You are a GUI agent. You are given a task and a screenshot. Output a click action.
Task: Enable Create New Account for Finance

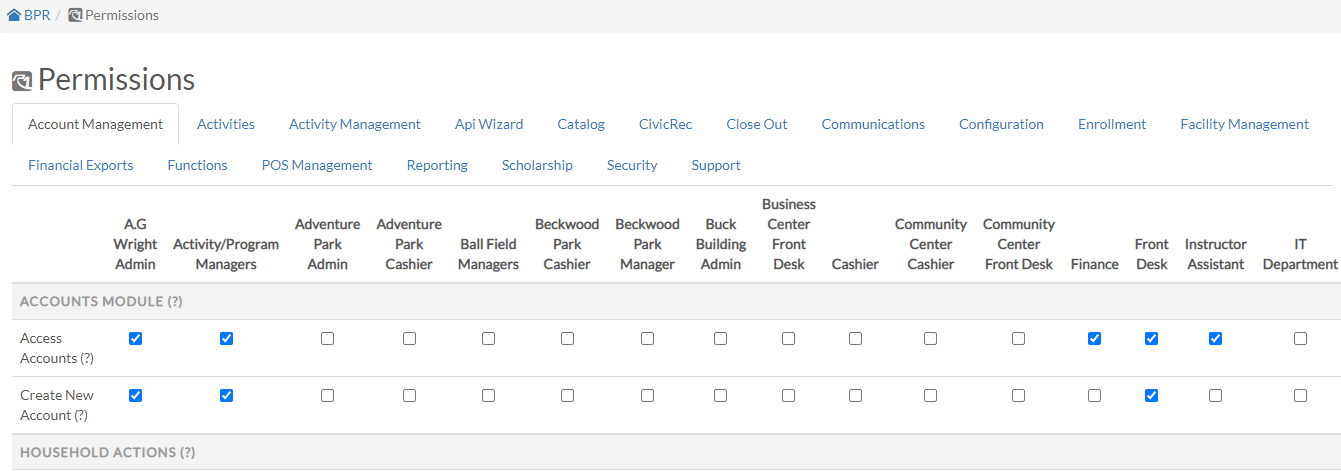point(1094,396)
